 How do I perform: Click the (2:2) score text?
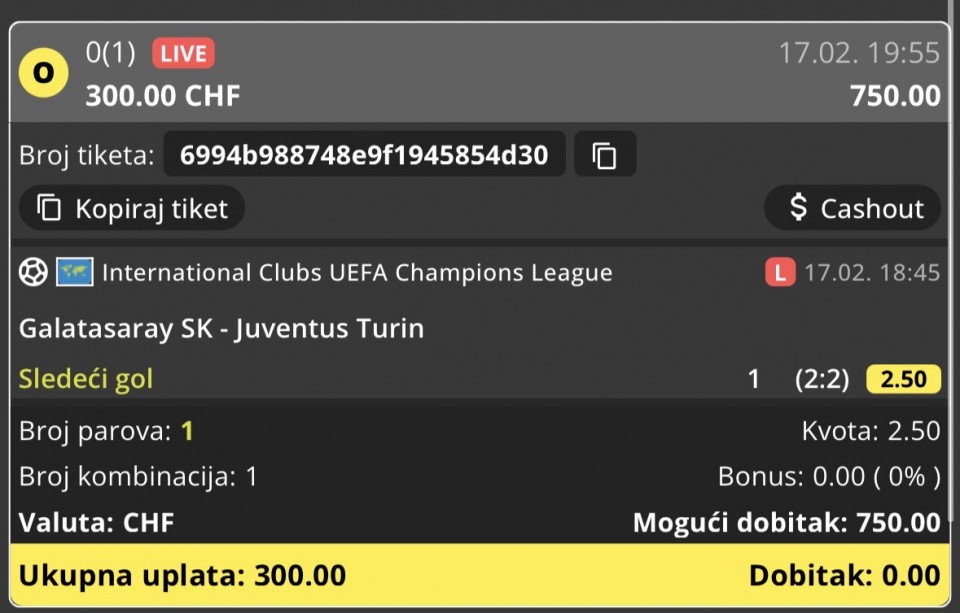click(x=822, y=379)
